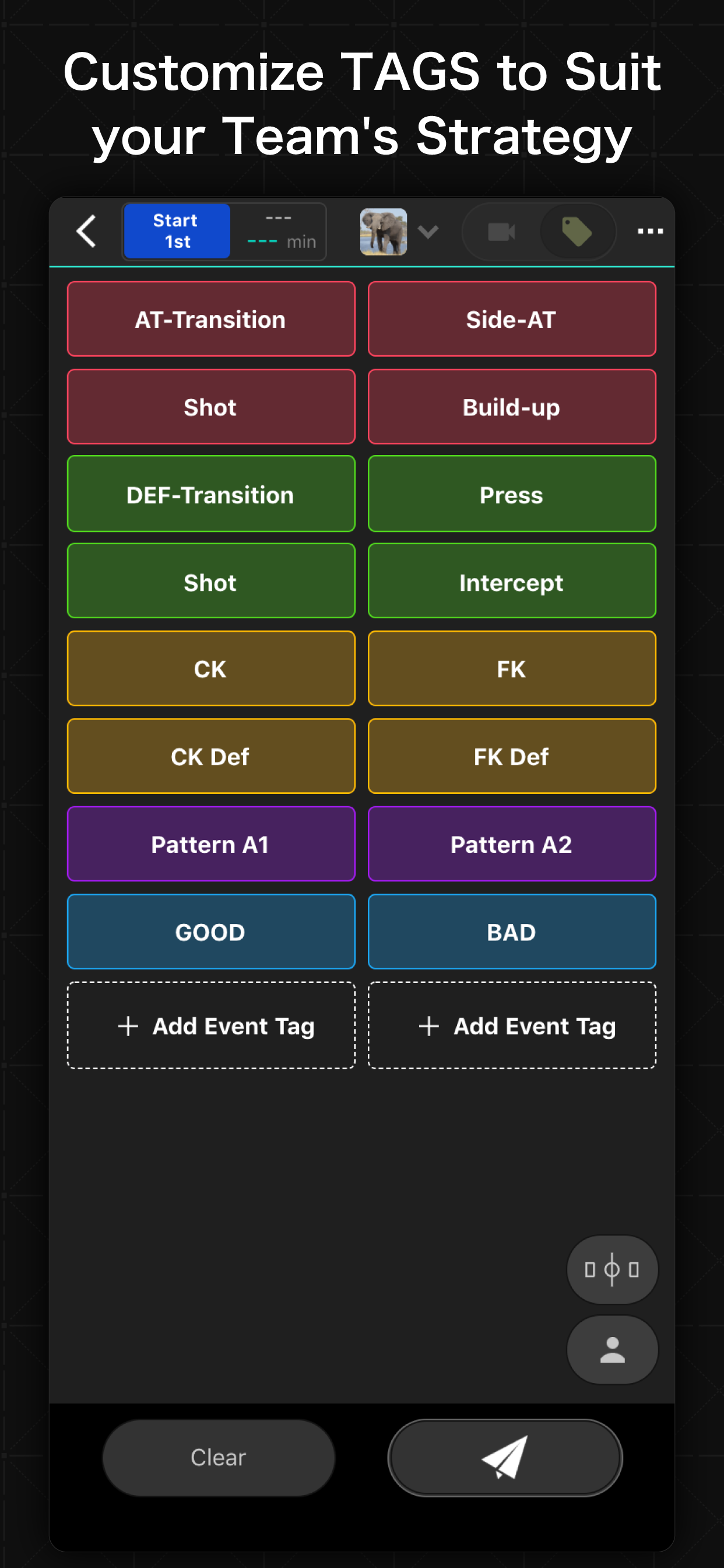The image size is (724, 1568).
Task: Tap the GOOD tag
Action: pos(210,932)
